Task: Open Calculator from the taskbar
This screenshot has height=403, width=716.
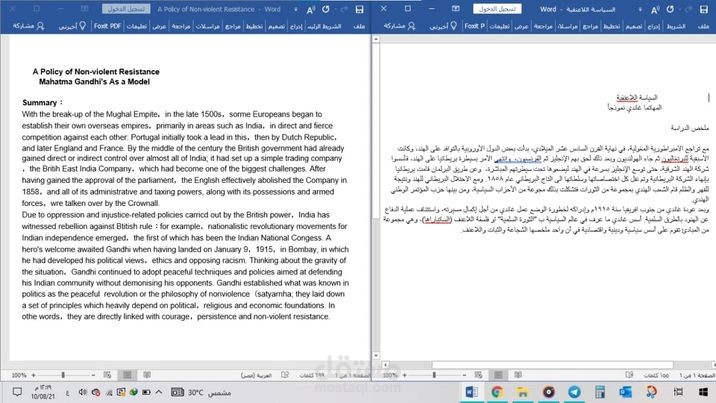Action: 600,392
